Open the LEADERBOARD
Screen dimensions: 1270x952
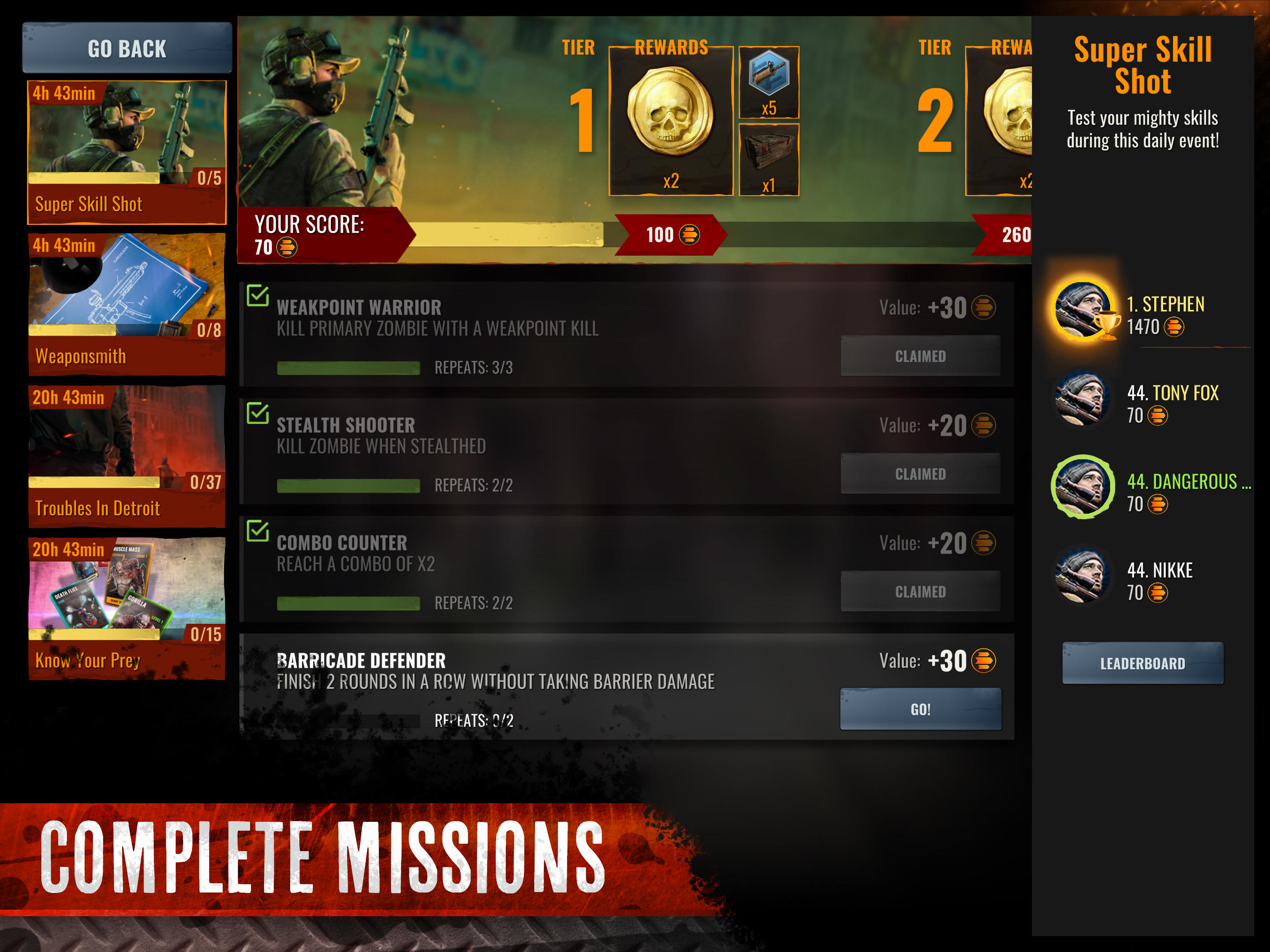(x=1143, y=663)
